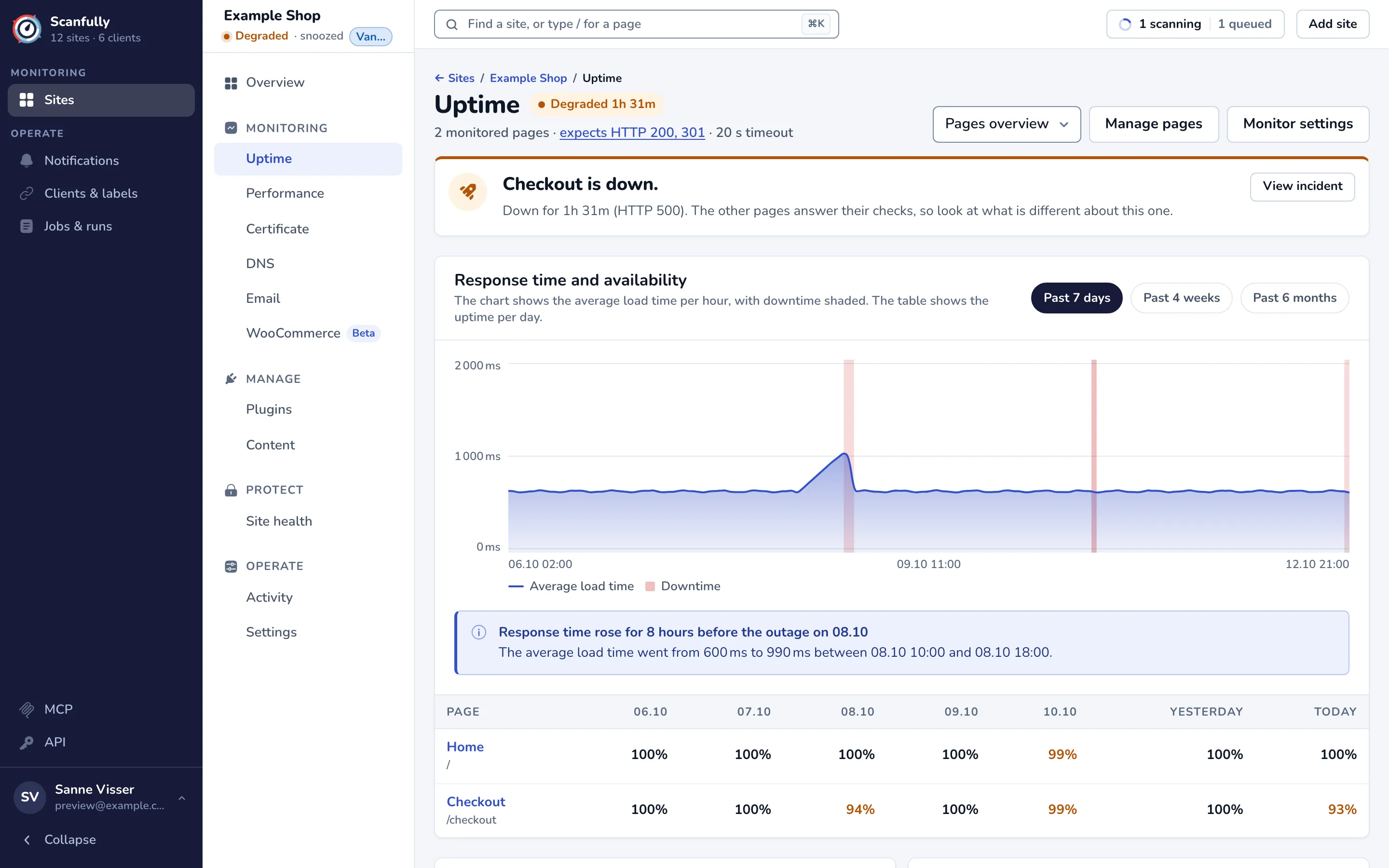Screen dimensions: 1389x868
Task: Open the Uptime menu item
Action: pyautogui.click(x=308, y=159)
